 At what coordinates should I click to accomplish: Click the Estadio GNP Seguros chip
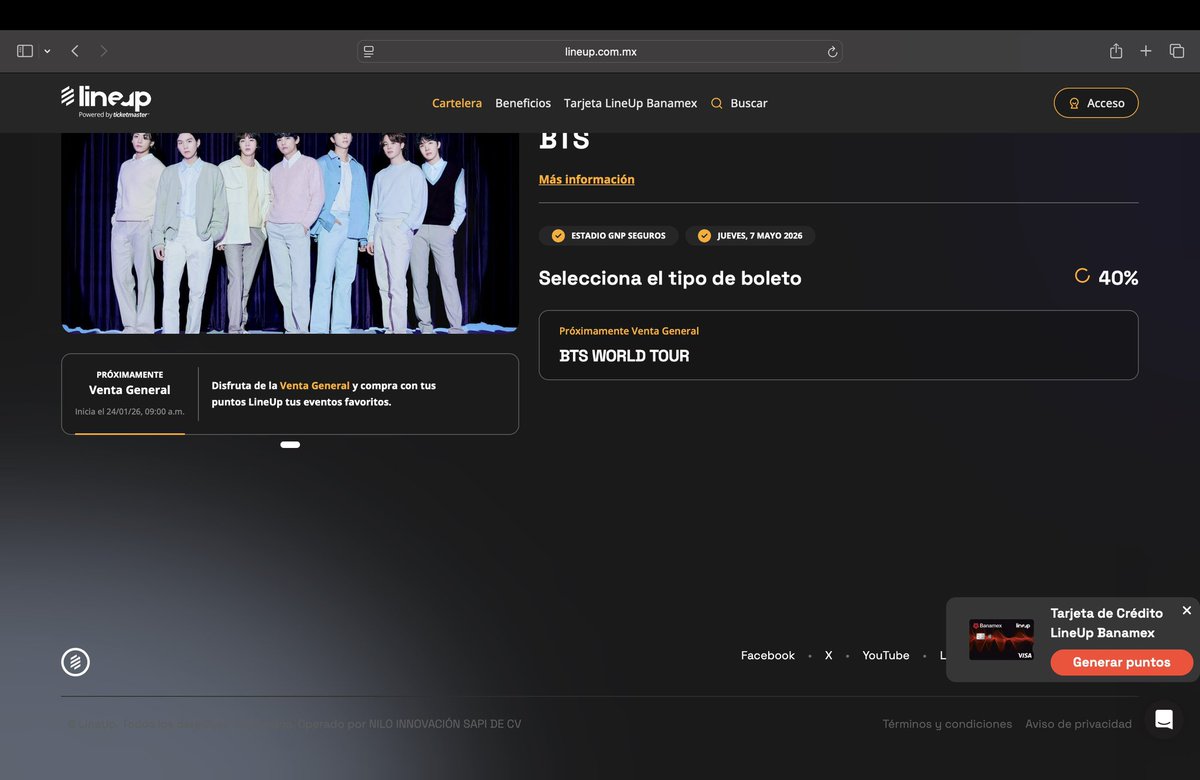pos(609,236)
